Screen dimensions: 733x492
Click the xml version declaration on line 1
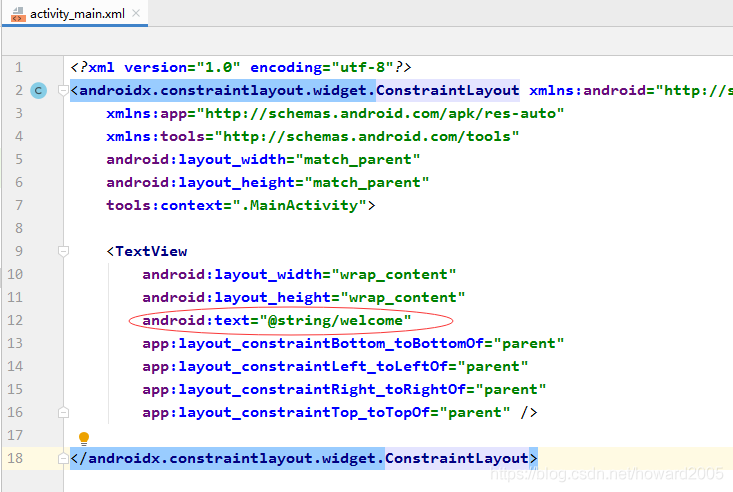point(241,67)
